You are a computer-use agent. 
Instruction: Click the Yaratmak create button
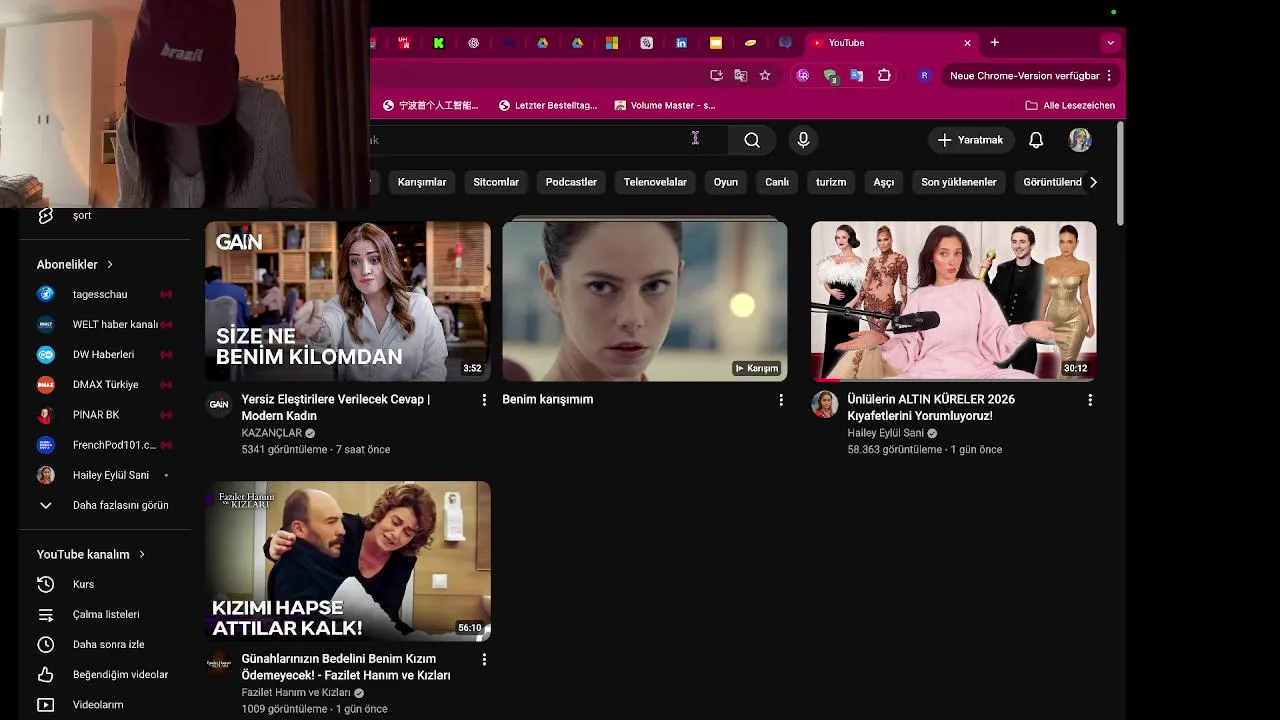(970, 140)
